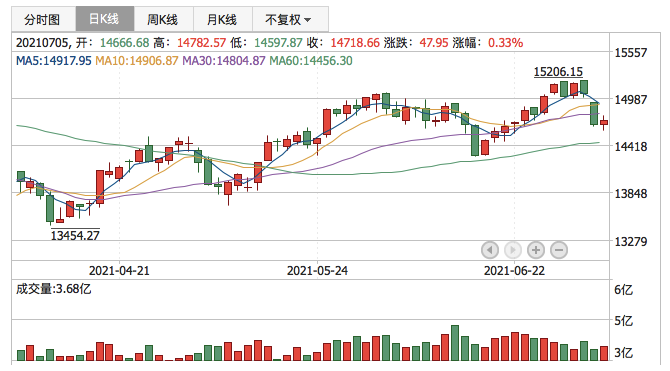Zoom out with the minus icon
The image size is (670, 371).
(559, 250)
